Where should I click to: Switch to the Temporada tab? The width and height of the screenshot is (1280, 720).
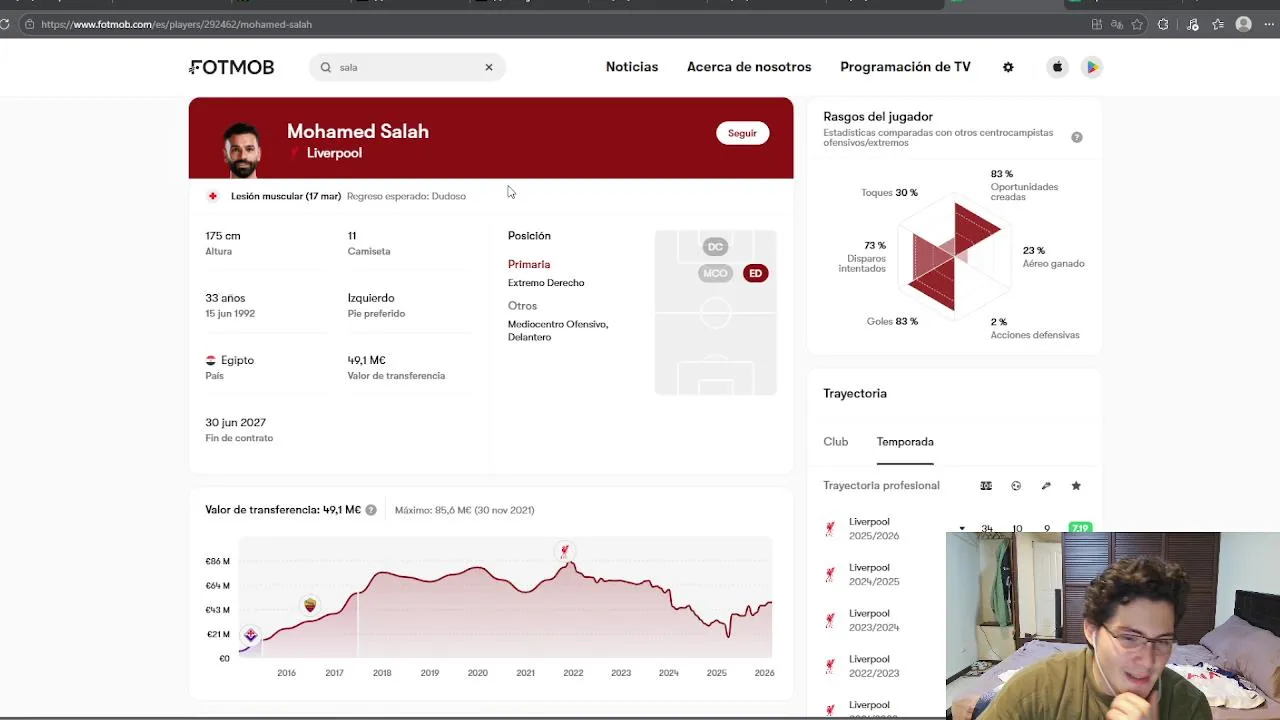point(905,442)
